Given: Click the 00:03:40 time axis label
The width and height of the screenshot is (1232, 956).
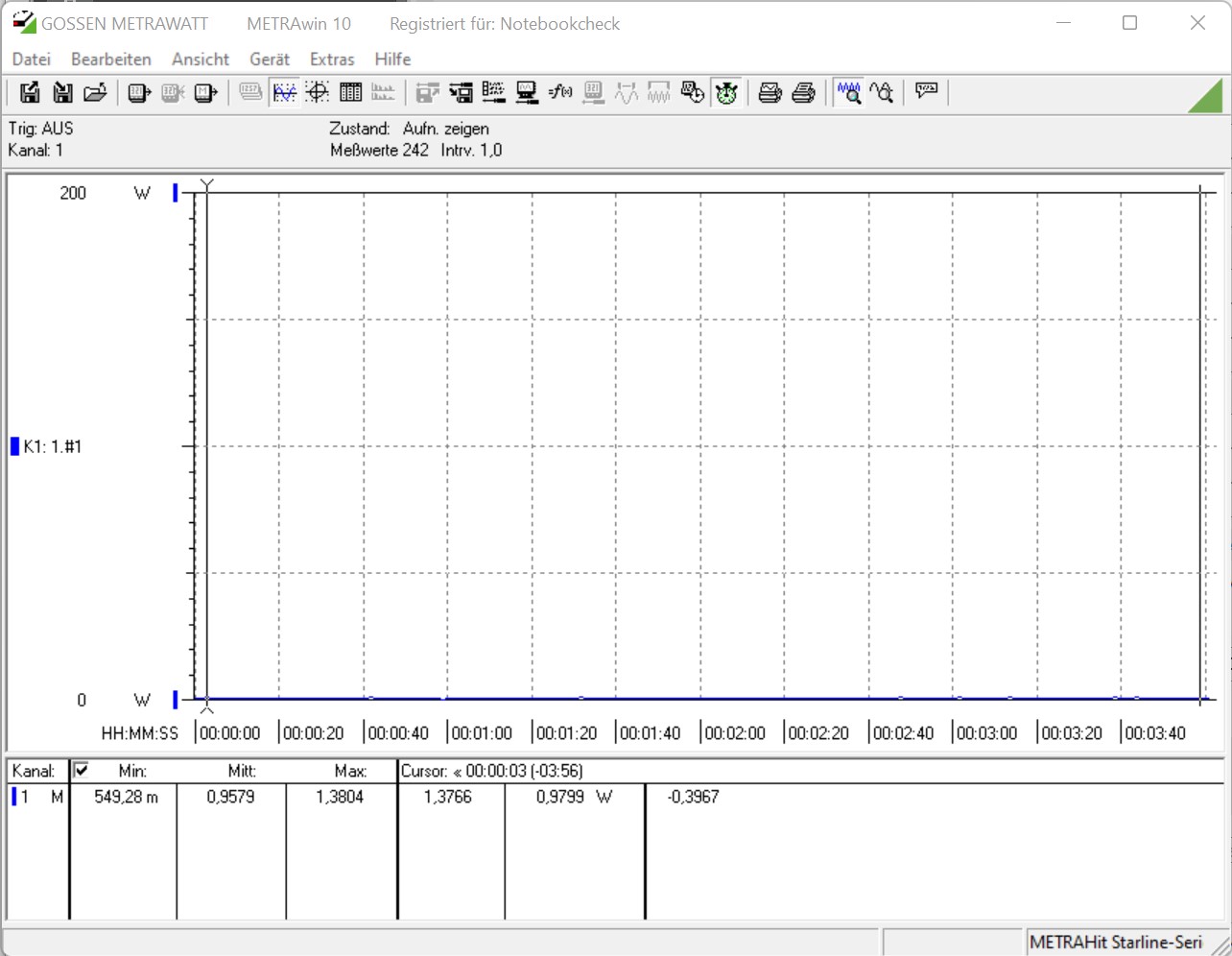Looking at the screenshot, I should pos(1155,733).
